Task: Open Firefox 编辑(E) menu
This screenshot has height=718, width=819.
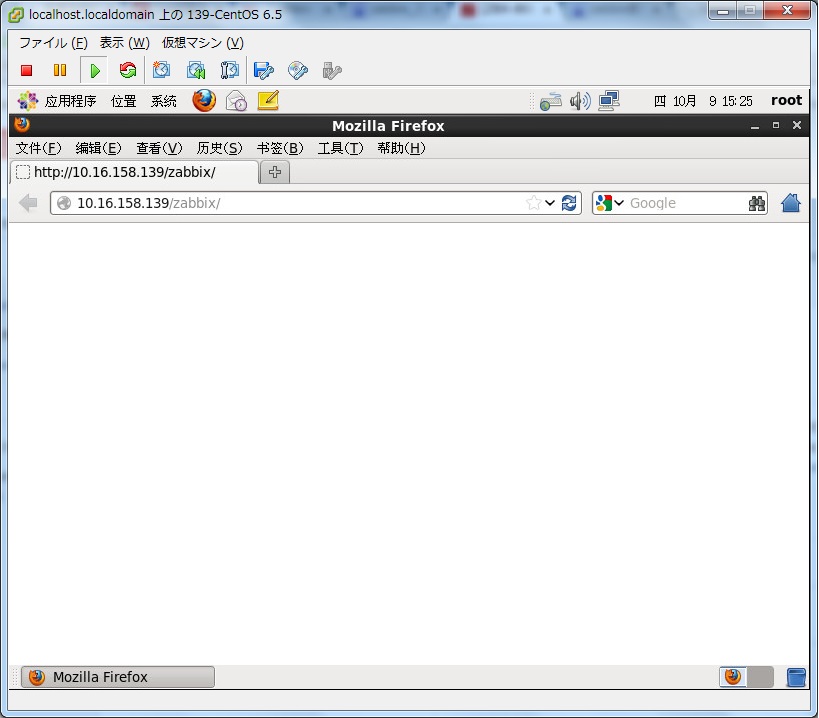Action: tap(98, 148)
